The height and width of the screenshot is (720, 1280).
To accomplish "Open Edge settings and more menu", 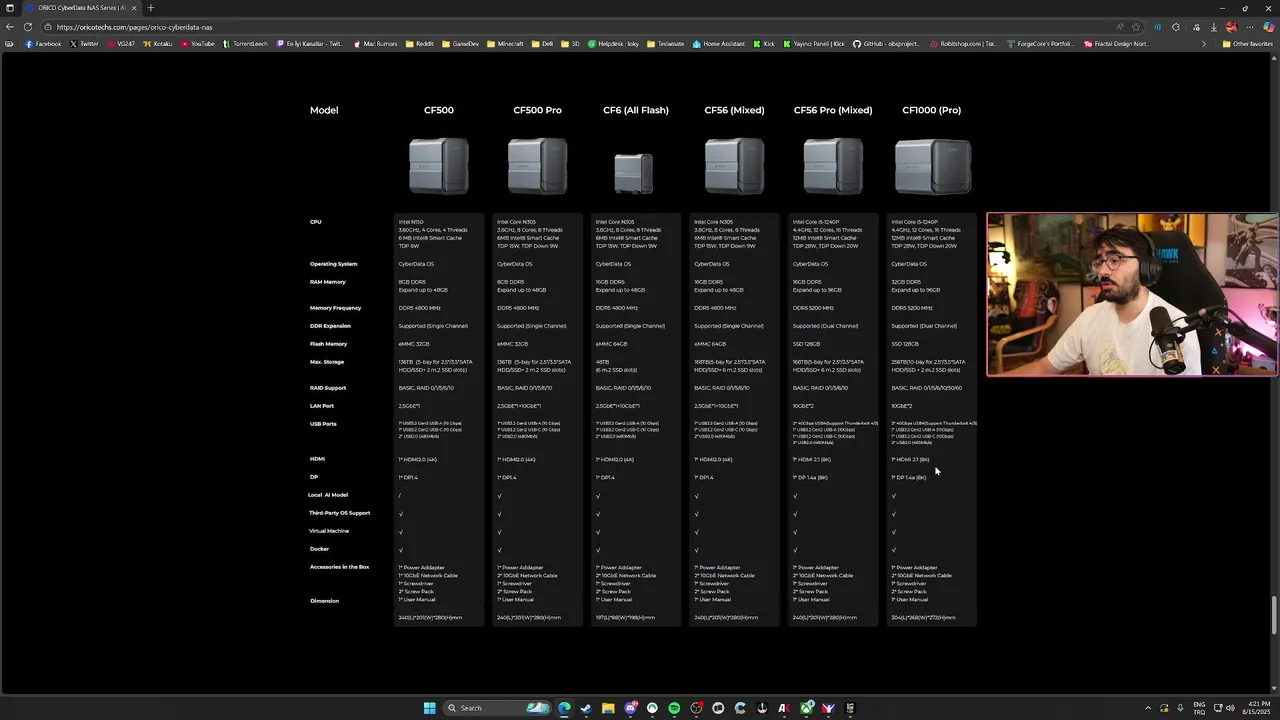I will point(1250,27).
